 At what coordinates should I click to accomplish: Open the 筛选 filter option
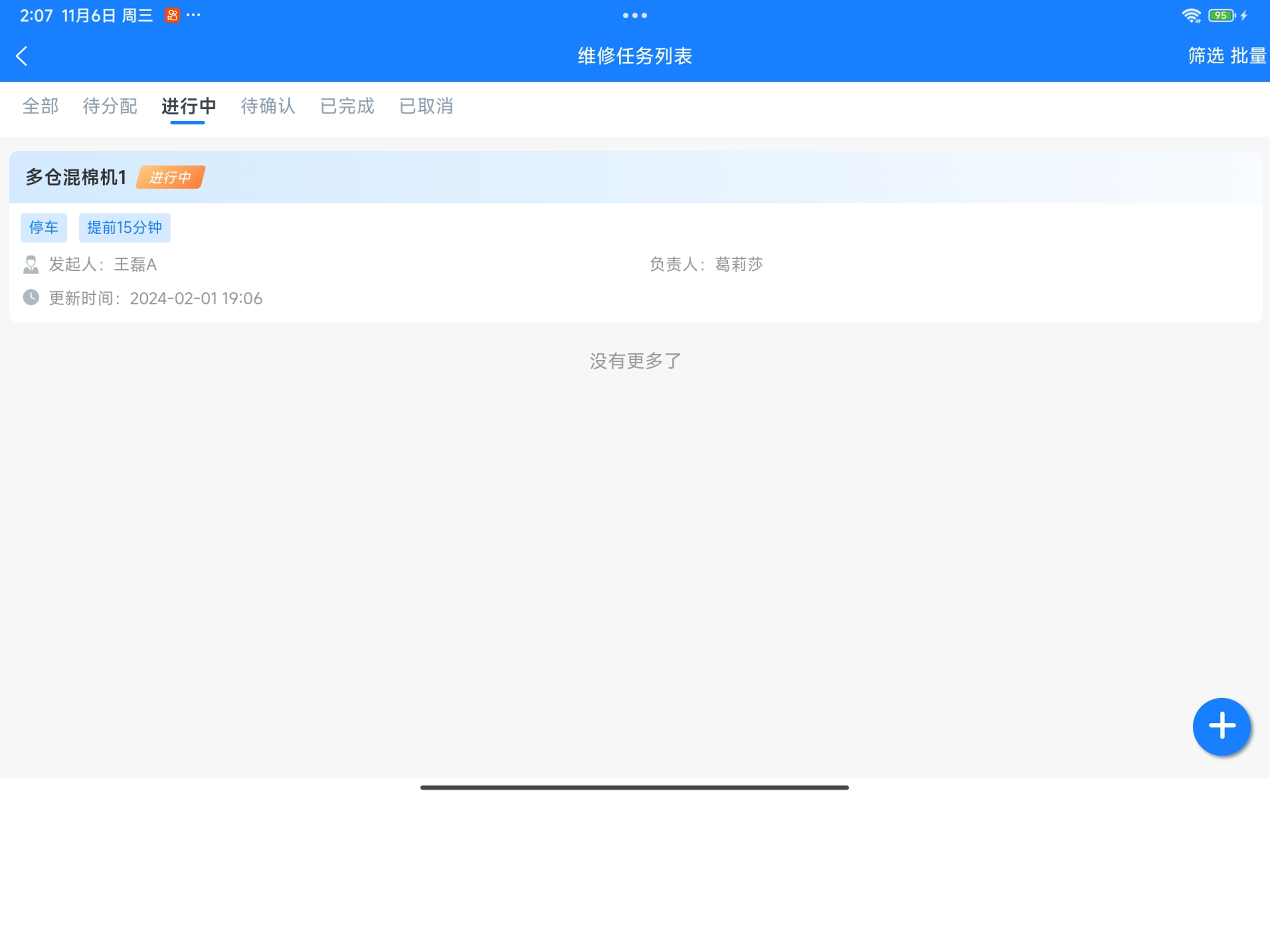(1206, 56)
